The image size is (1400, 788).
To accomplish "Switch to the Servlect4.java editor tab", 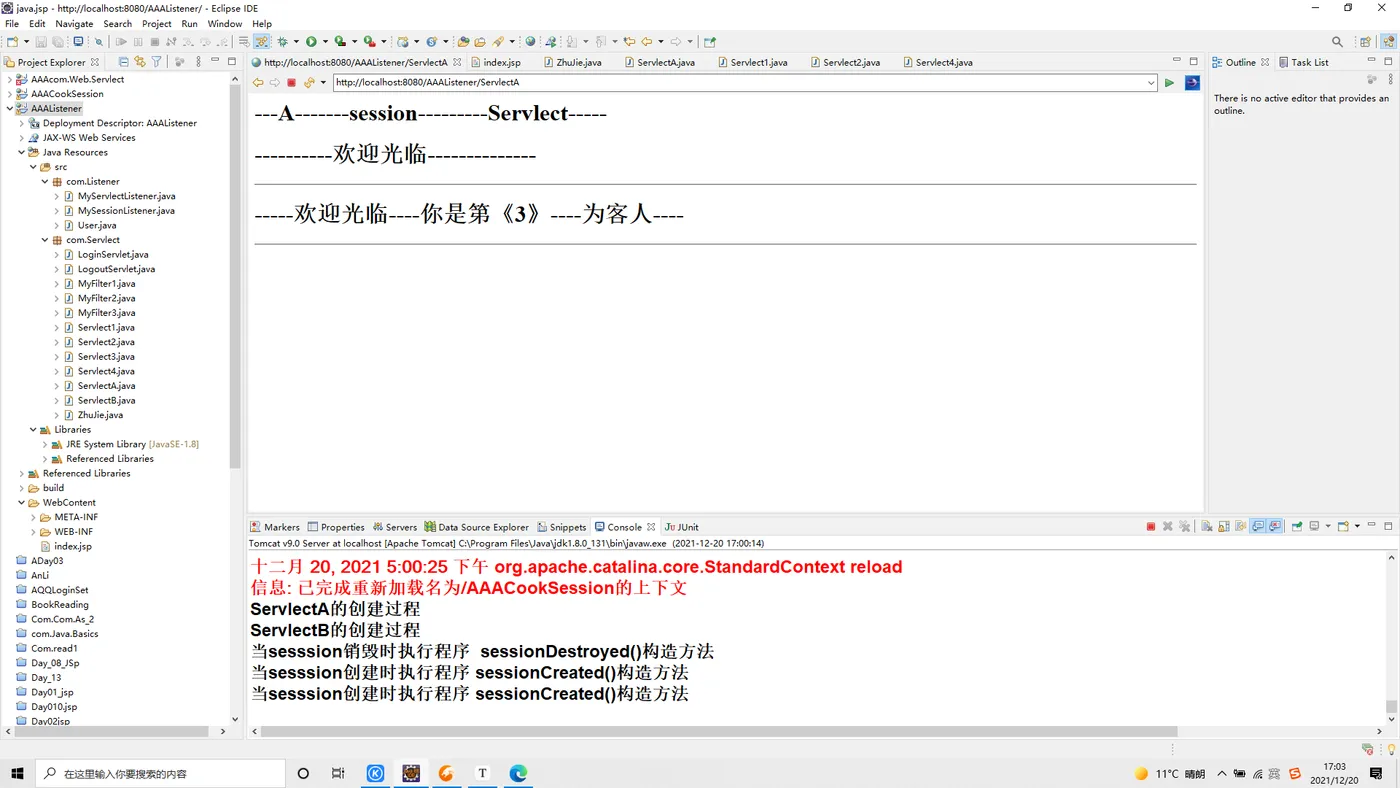I will (x=944, y=62).
